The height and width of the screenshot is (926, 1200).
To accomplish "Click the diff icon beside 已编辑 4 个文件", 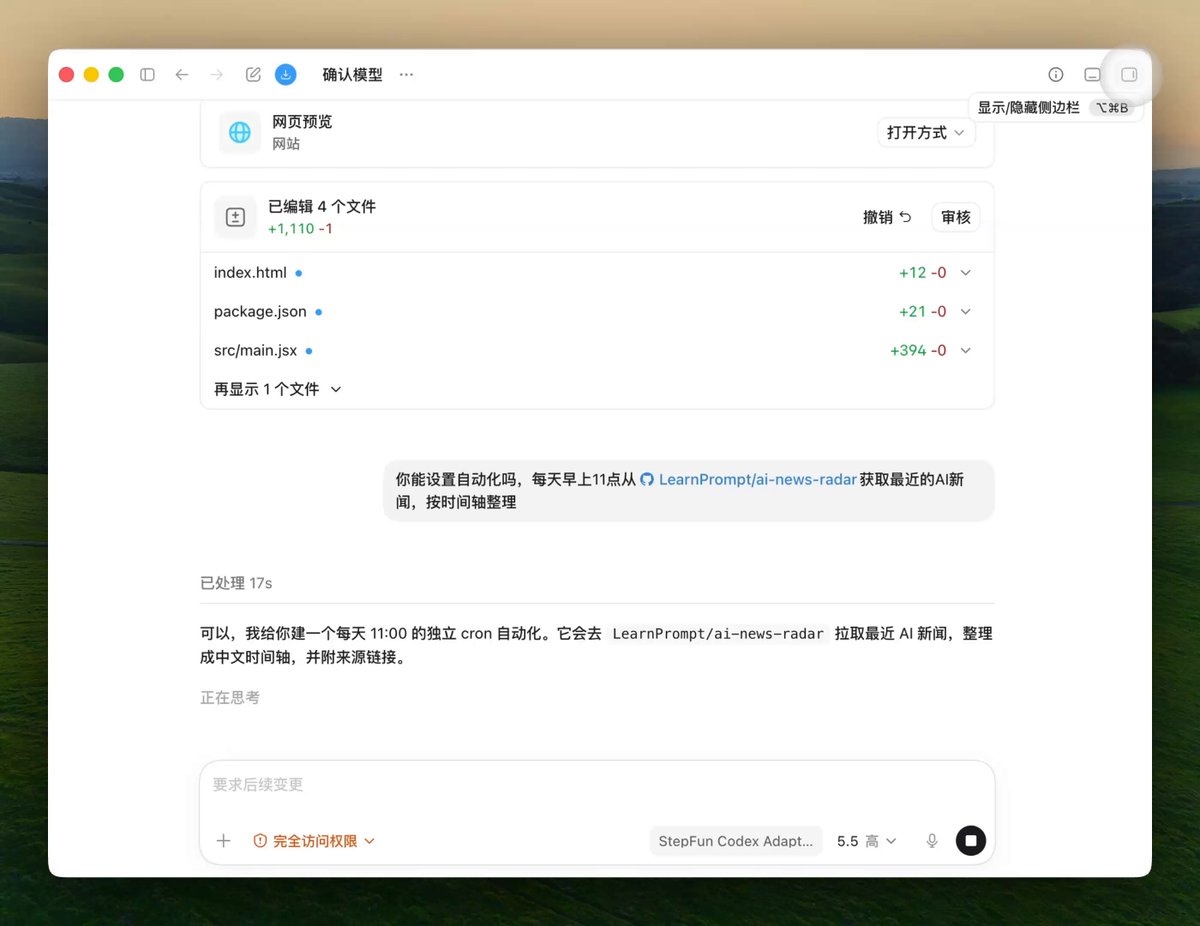I will [235, 217].
